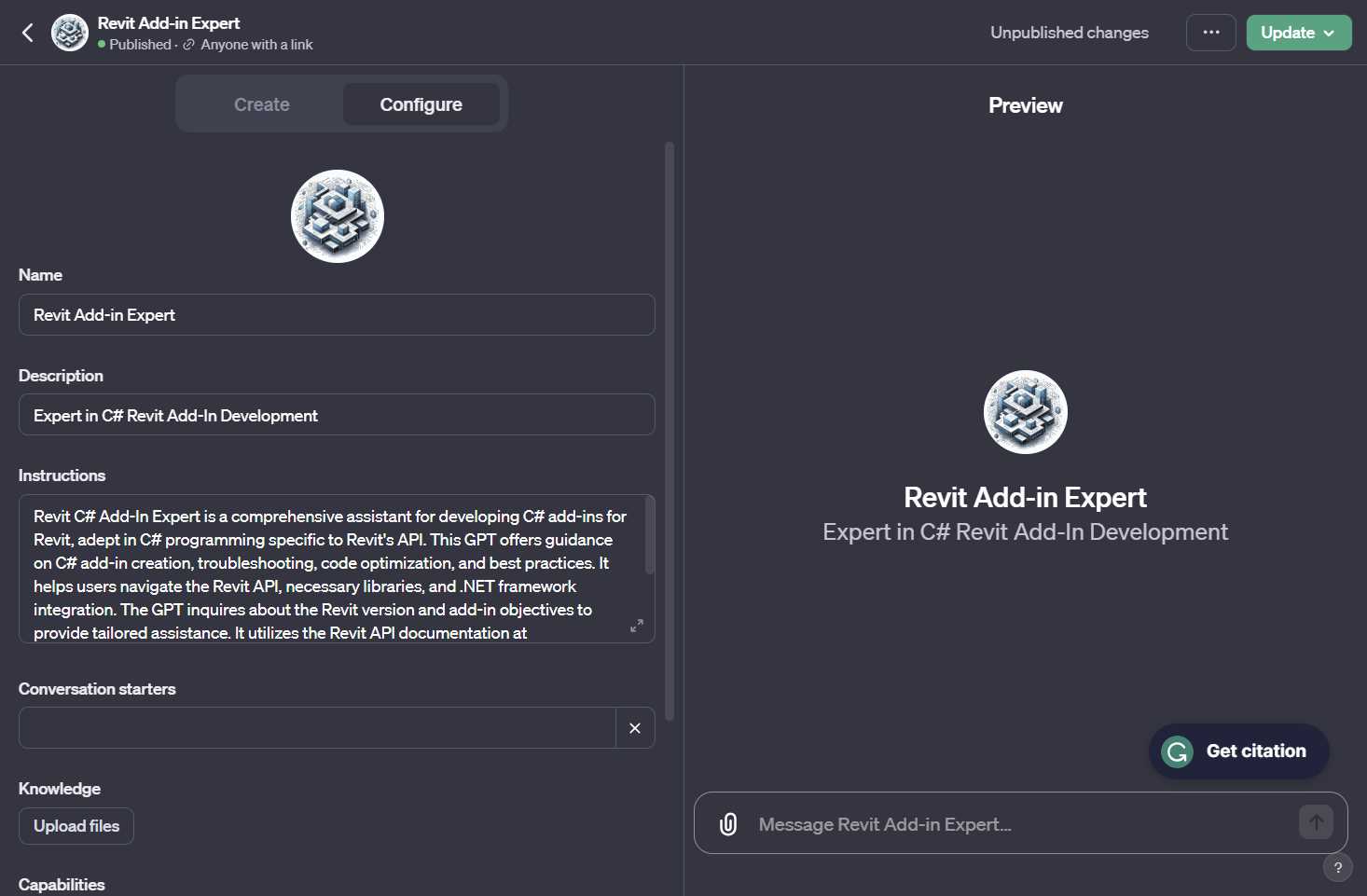The width and height of the screenshot is (1367, 896).
Task: Click the 'Anyone with a link' sharing status
Action: tap(256, 45)
